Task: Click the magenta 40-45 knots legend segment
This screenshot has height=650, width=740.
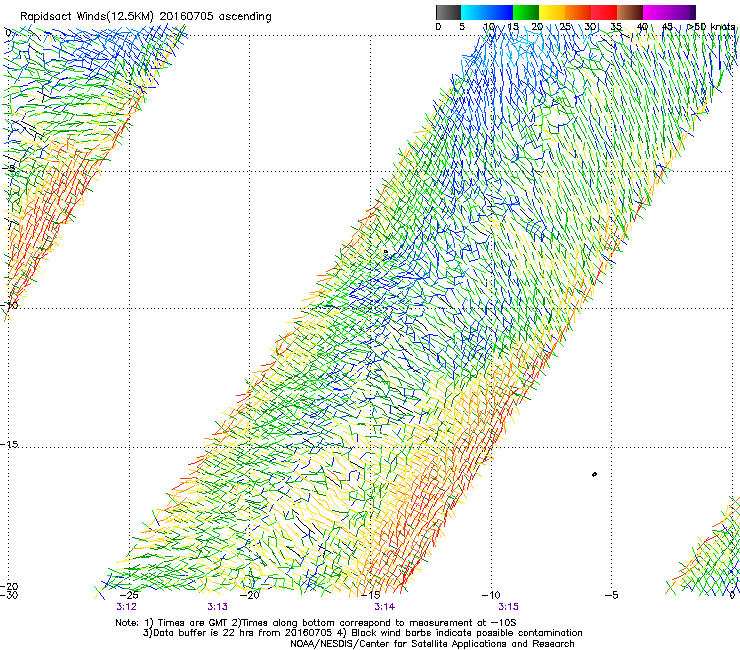Action: [x=656, y=12]
